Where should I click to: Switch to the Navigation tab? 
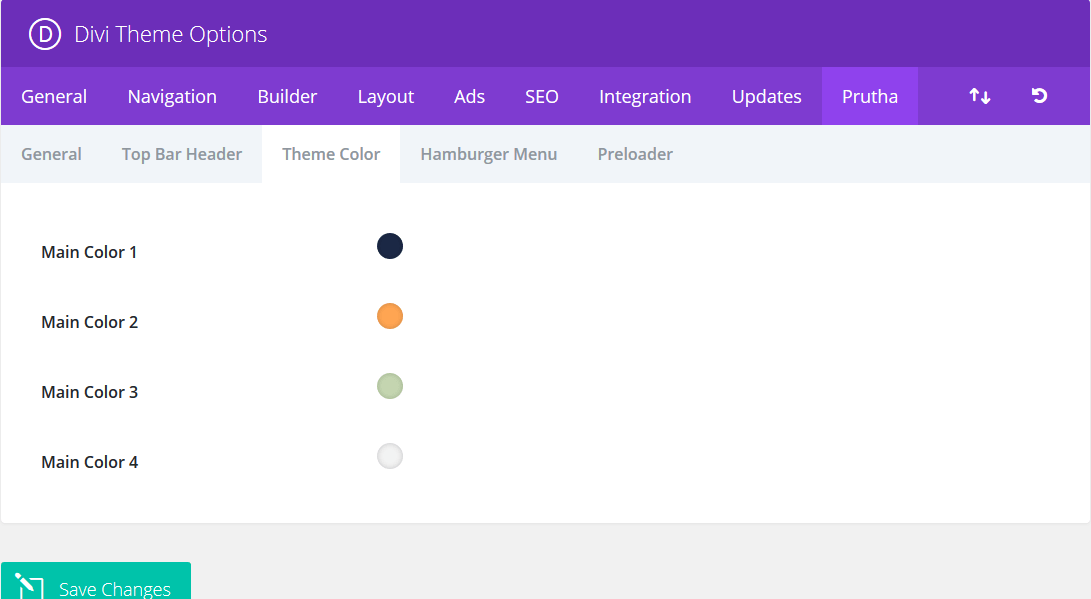click(172, 96)
